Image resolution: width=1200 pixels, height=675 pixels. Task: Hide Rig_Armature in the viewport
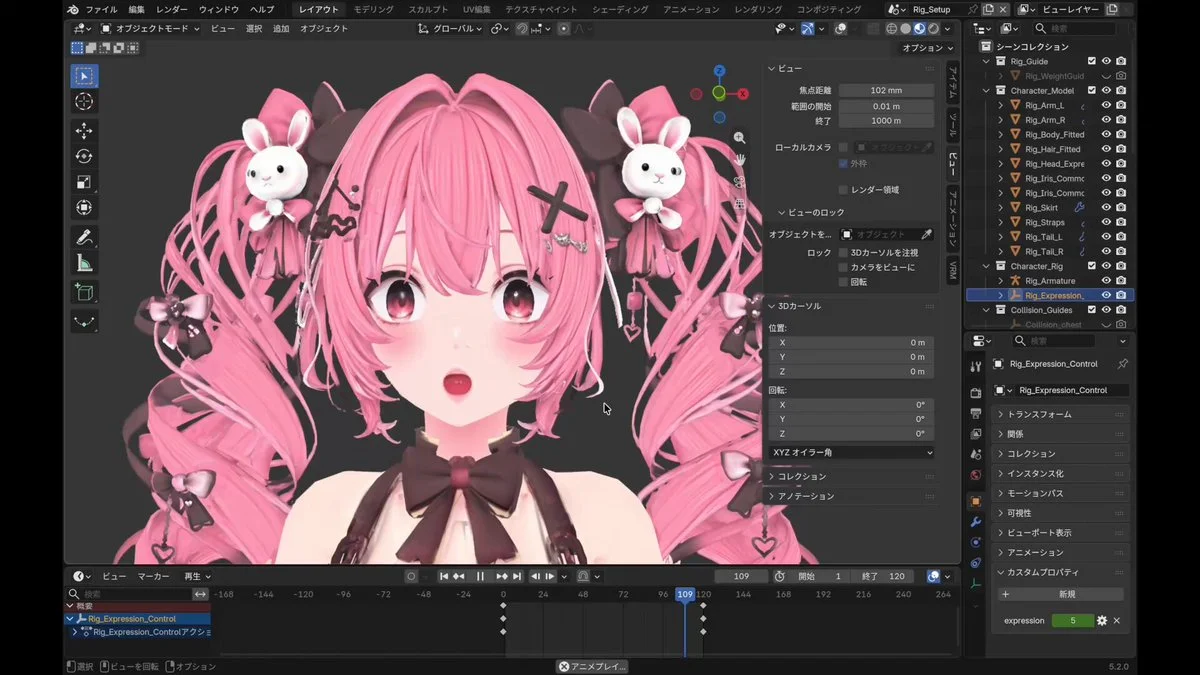[x=1106, y=281]
